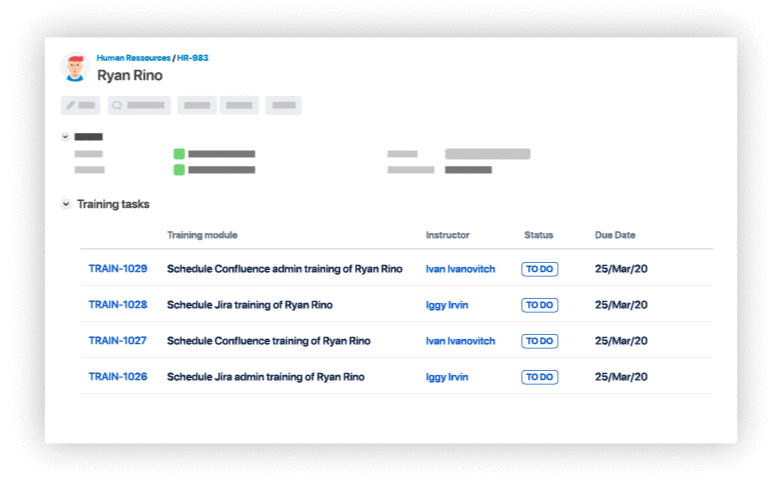Click the TO DO status of TRAIN-1026

point(540,377)
